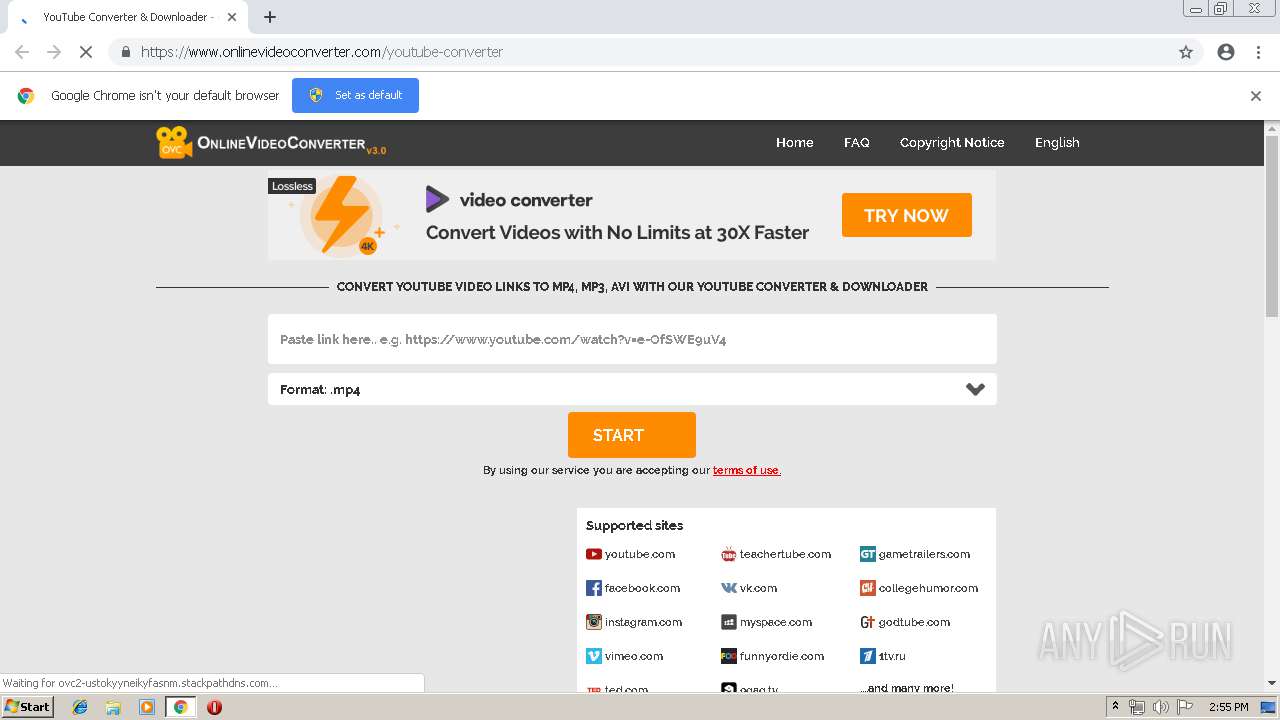Bookmark this page with the star icon

1186,52
